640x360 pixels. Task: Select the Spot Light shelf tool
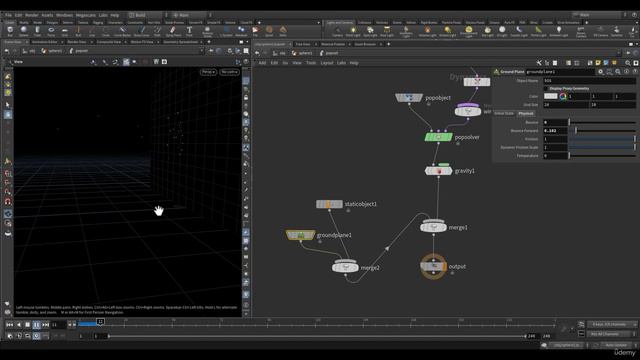tap(370, 31)
